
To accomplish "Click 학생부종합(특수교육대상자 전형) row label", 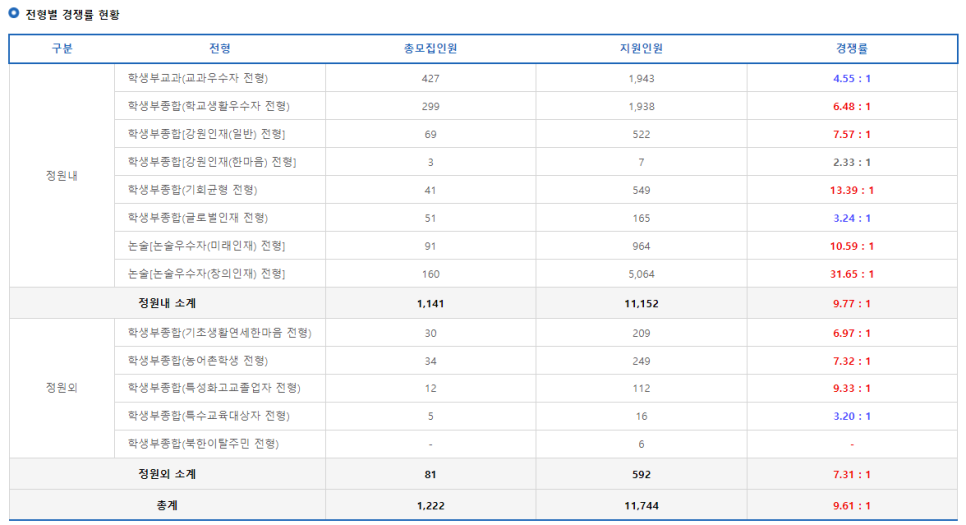I will coord(209,416).
